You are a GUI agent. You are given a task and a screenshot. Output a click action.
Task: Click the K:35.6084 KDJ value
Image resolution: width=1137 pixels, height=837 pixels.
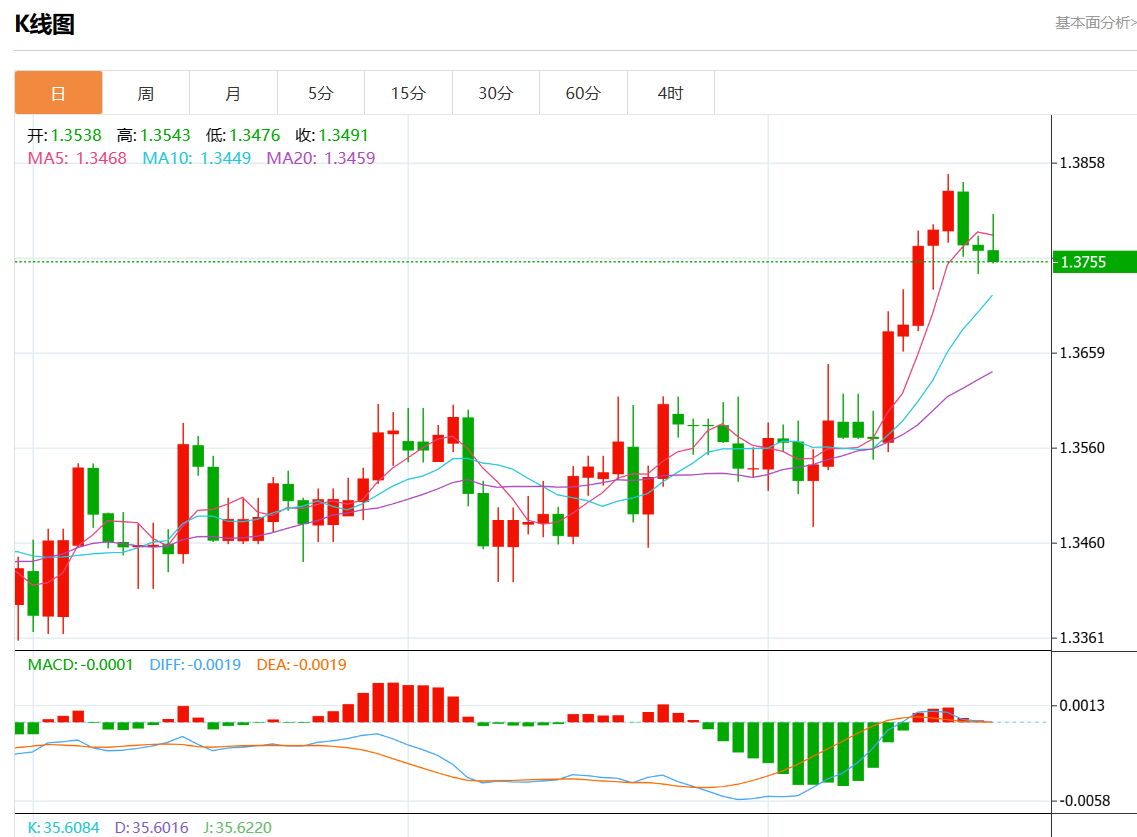pos(64,828)
